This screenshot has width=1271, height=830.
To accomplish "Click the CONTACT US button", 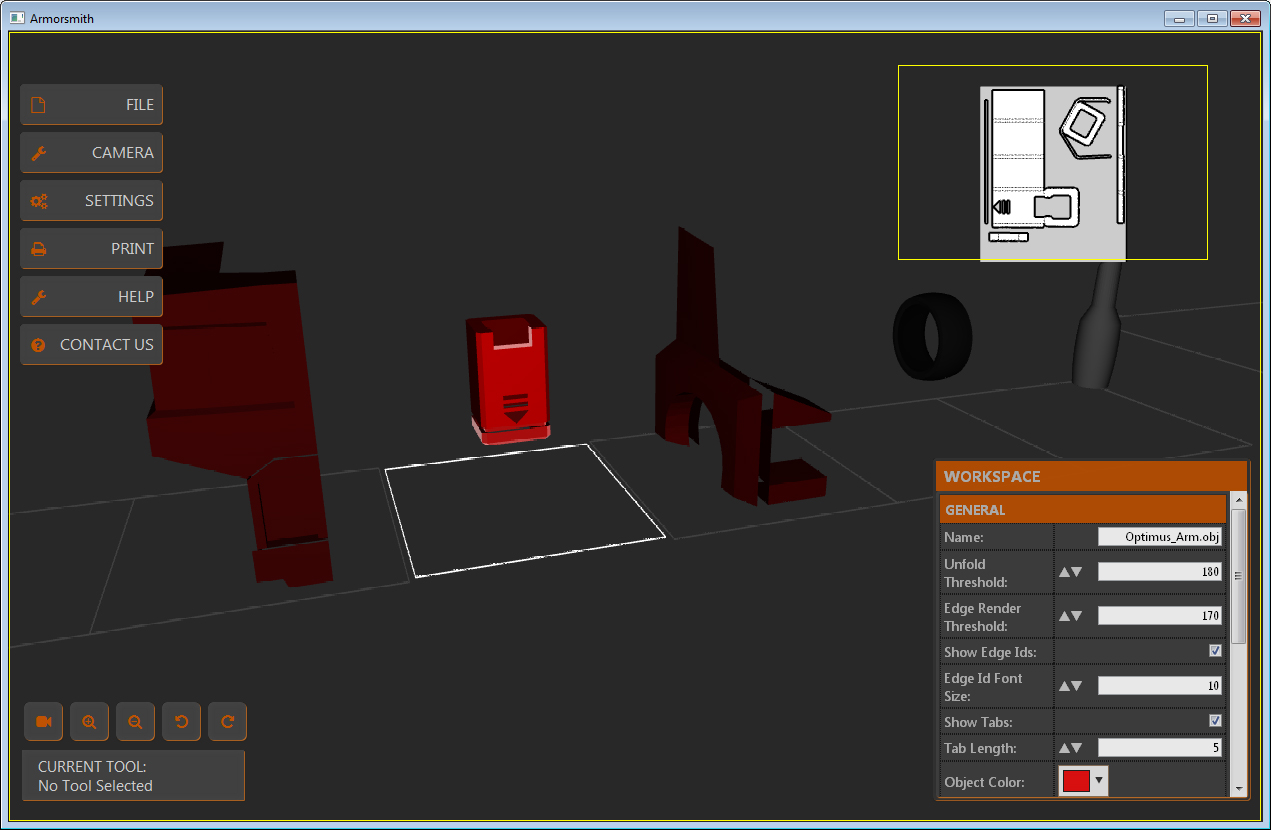I will [91, 345].
